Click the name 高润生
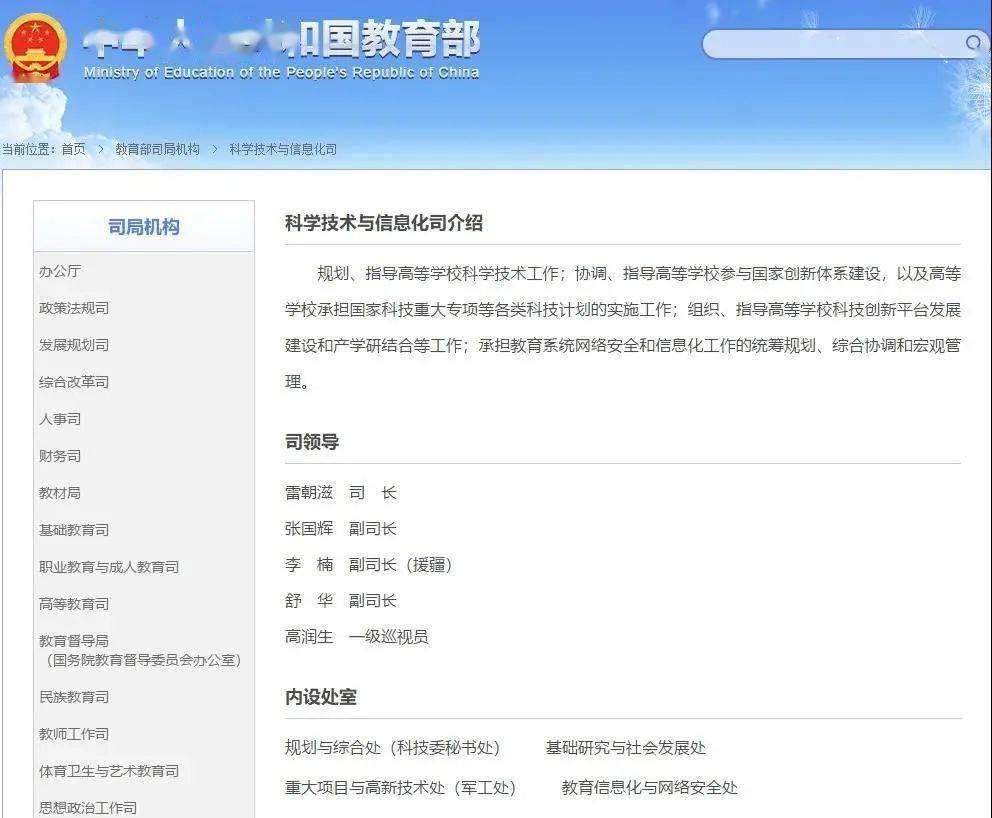 309,636
